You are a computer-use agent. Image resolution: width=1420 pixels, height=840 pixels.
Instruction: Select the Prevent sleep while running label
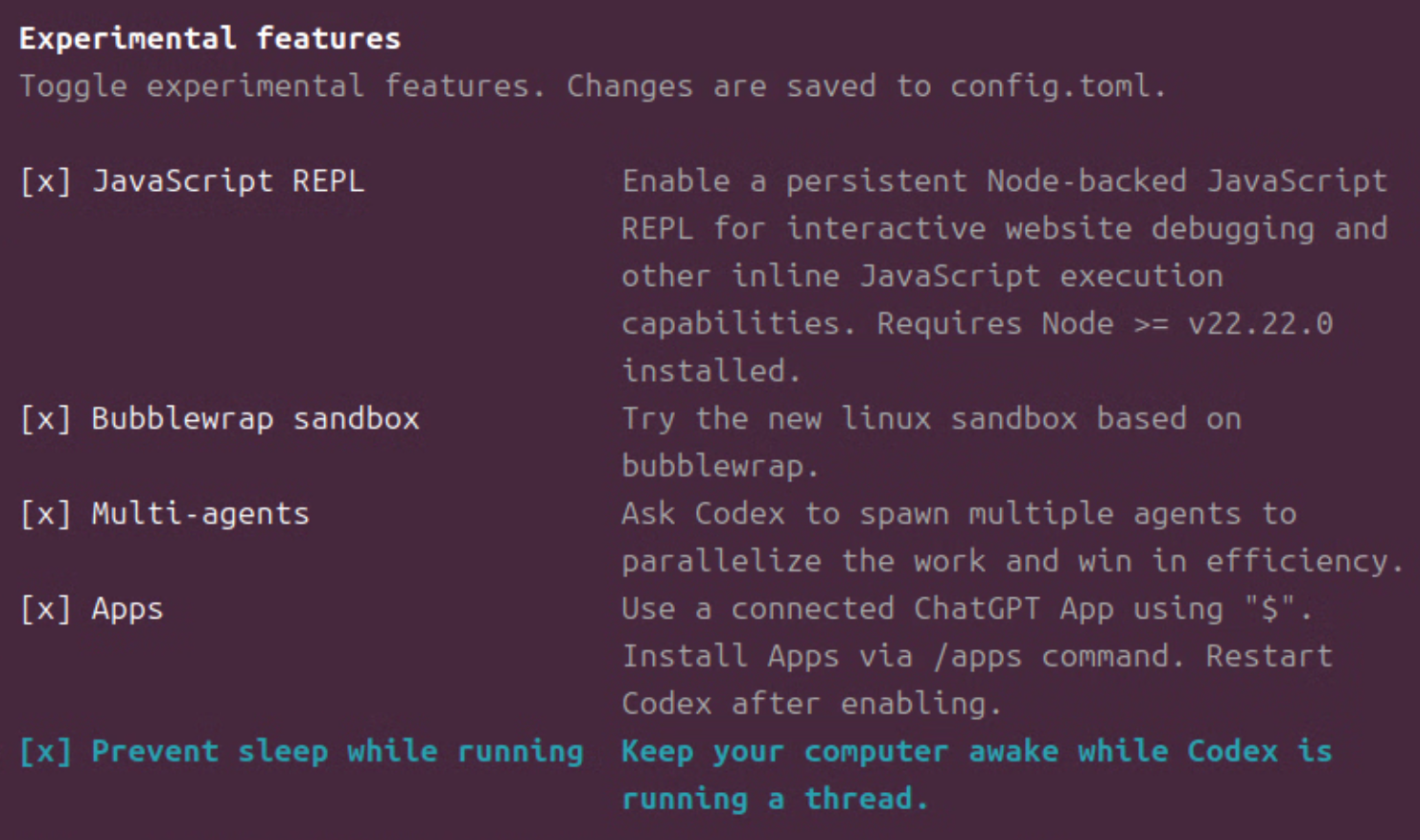point(338,752)
